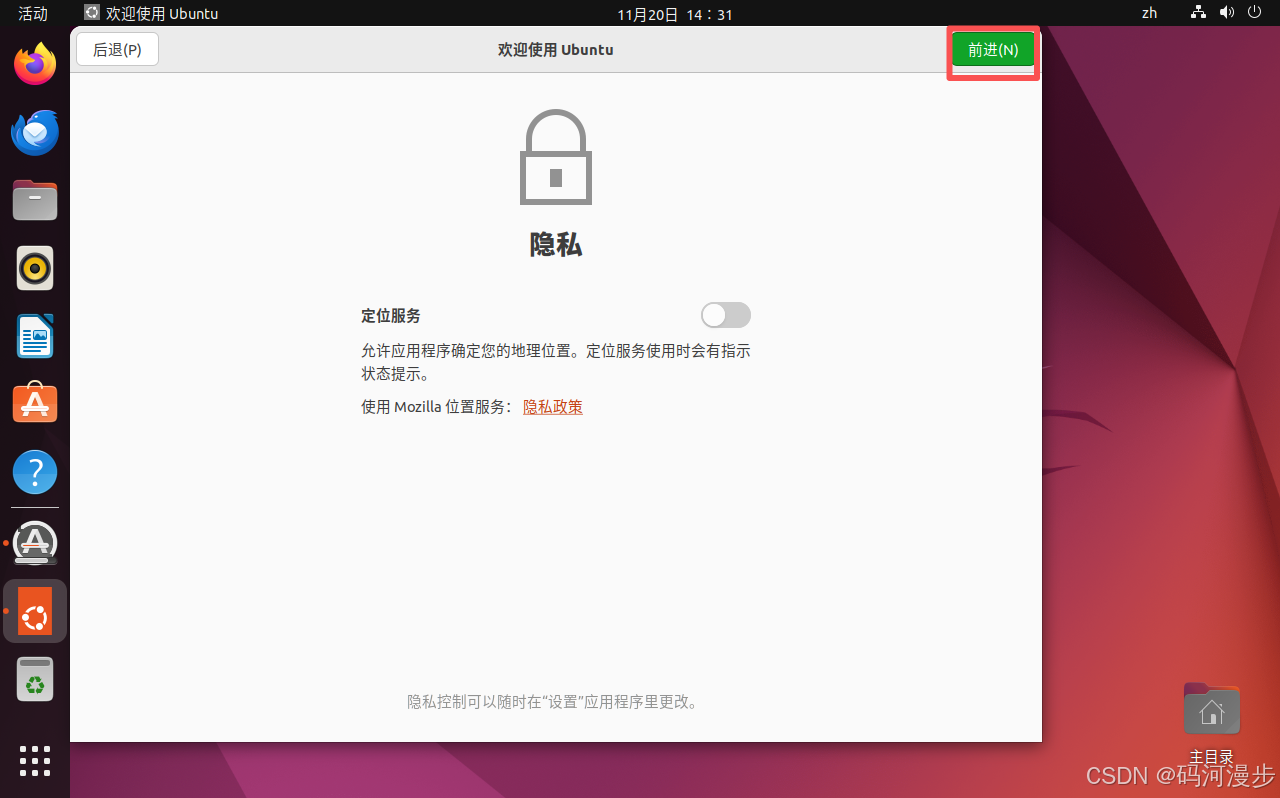Open Ubuntu Software store icon
The width and height of the screenshot is (1280, 798).
(x=35, y=403)
